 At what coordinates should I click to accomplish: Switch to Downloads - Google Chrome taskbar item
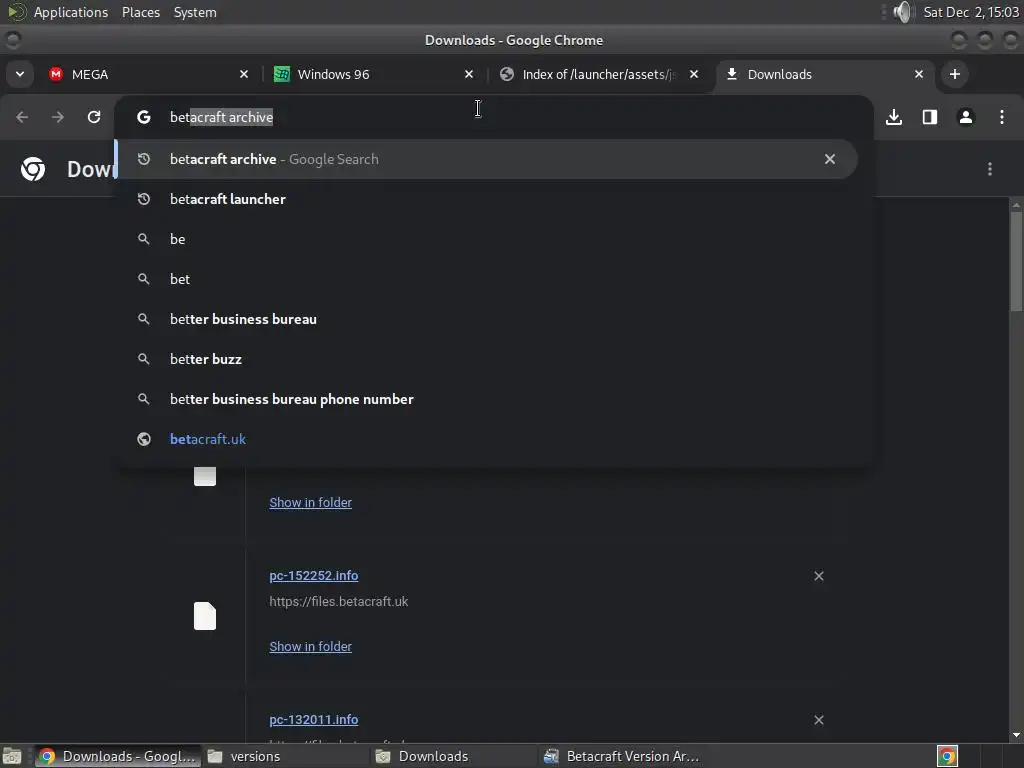click(118, 756)
